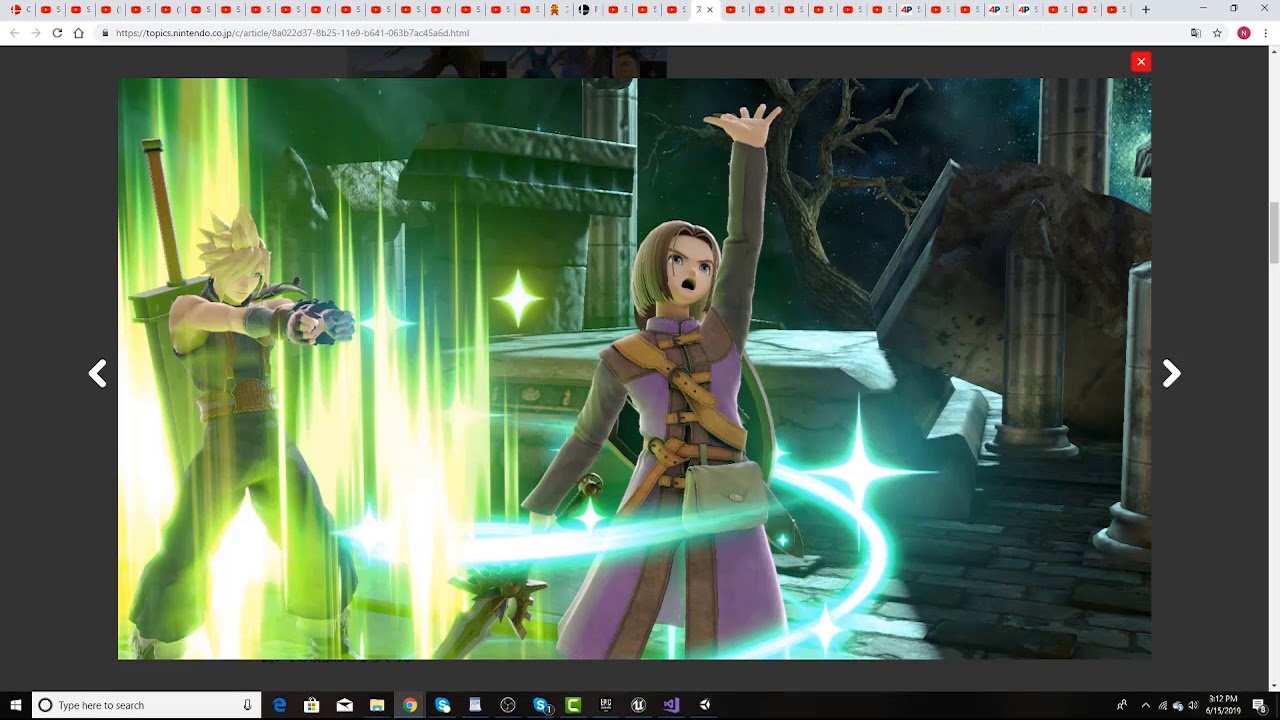
Task: Show hidden system tray icons
Action: pyautogui.click(x=1145, y=705)
